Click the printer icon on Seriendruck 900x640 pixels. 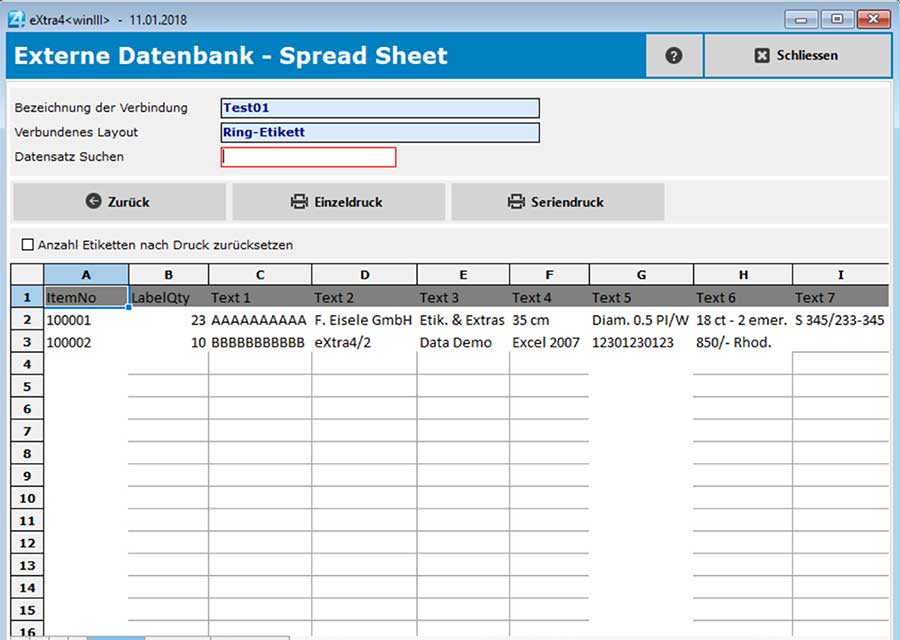(x=516, y=202)
